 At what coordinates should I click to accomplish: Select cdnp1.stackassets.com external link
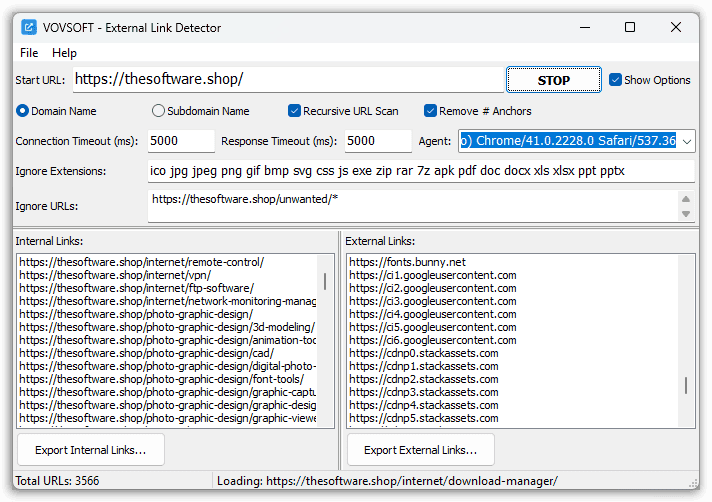tap(424, 366)
